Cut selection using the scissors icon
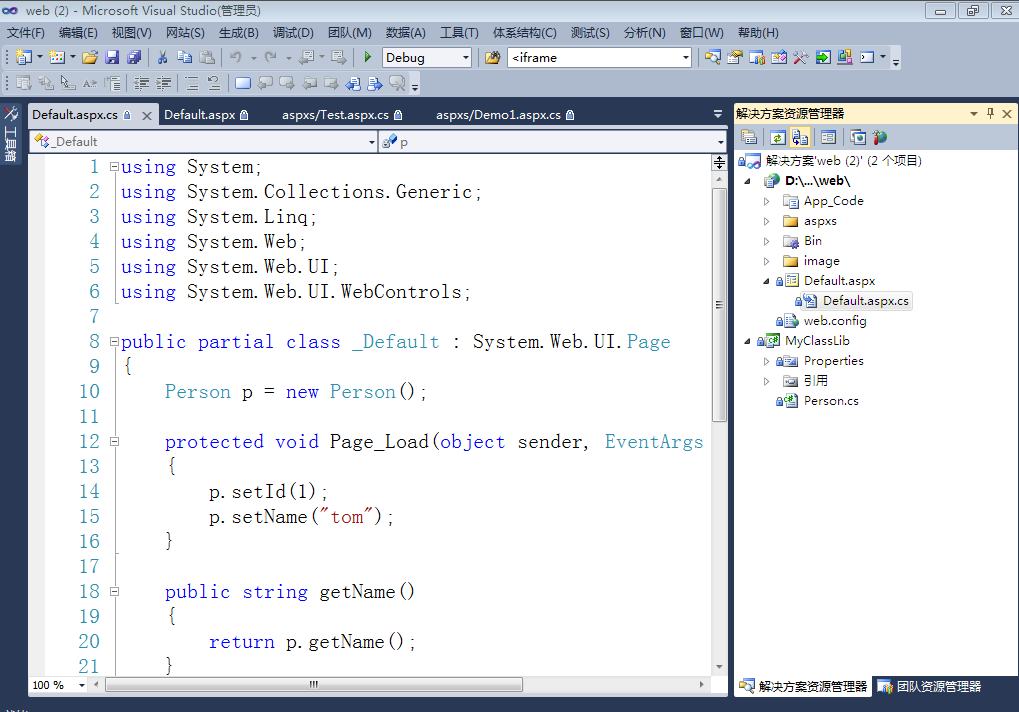 pyautogui.click(x=162, y=57)
